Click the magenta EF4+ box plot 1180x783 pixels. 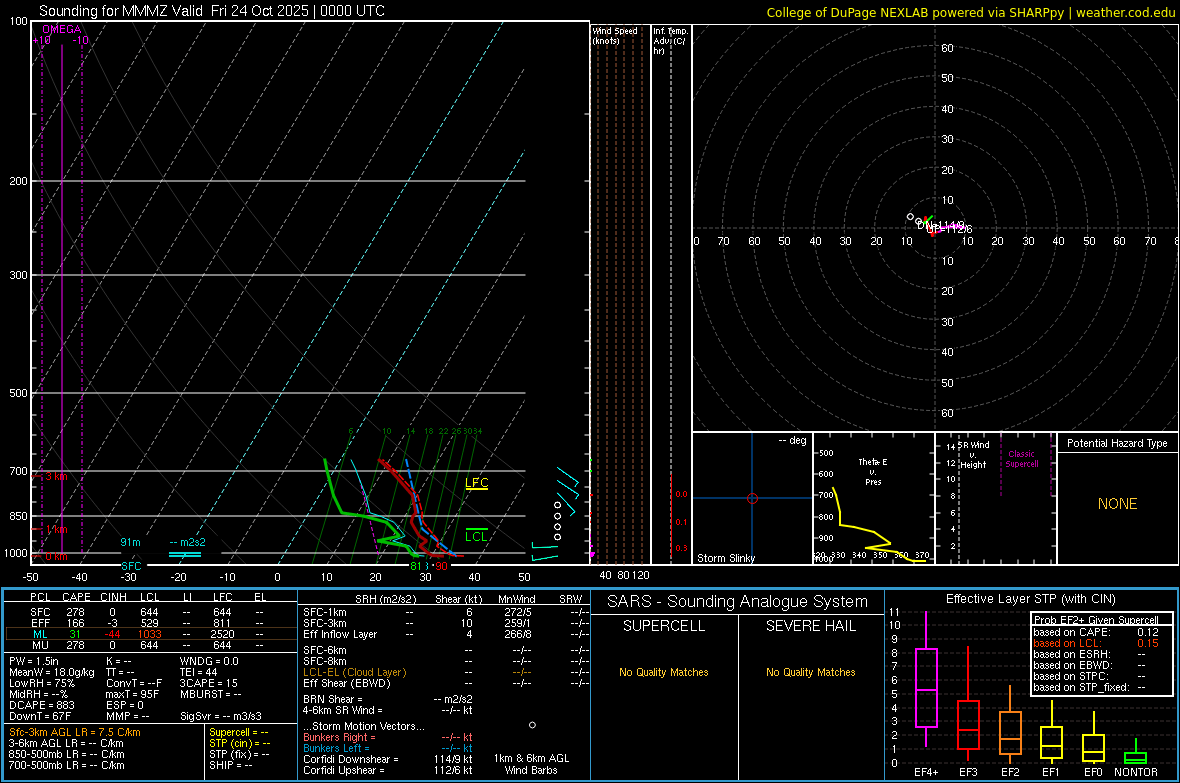(x=926, y=687)
